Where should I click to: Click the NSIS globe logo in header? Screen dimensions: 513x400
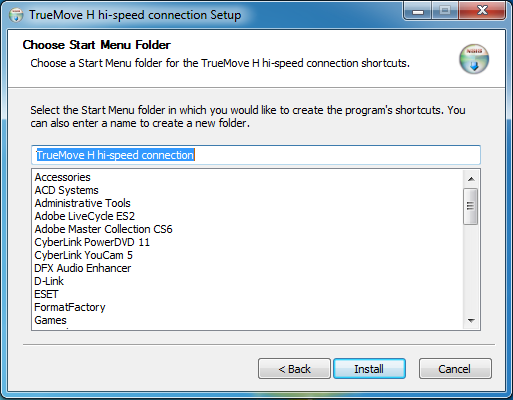pyautogui.click(x=474, y=59)
